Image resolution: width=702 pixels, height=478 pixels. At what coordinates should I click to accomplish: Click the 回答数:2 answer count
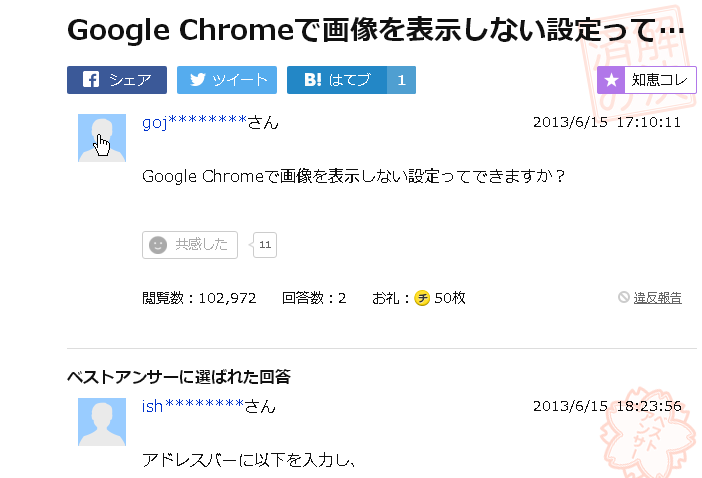tap(314, 298)
